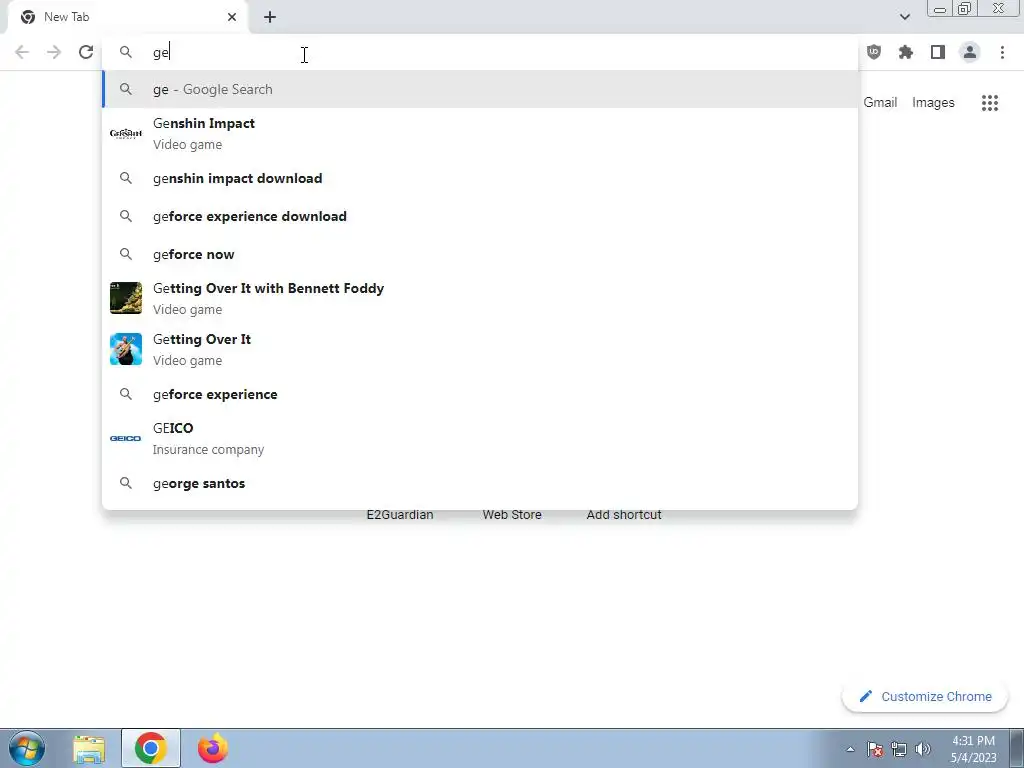The width and height of the screenshot is (1024, 768).
Task: Open the Extensions puzzle-piece menu
Action: point(906,52)
